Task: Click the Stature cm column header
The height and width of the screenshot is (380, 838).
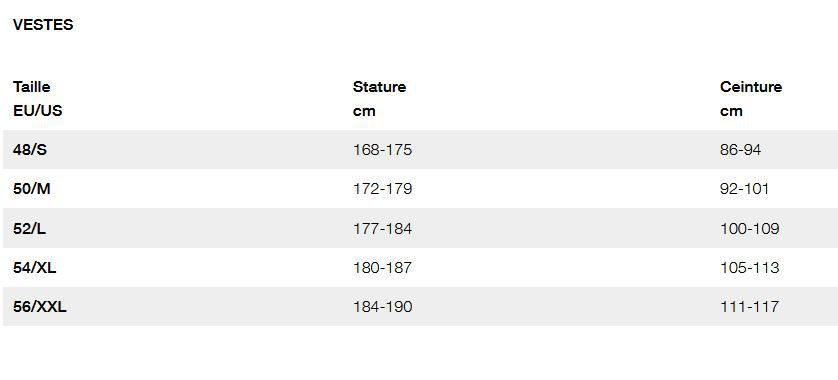Action: (x=379, y=99)
